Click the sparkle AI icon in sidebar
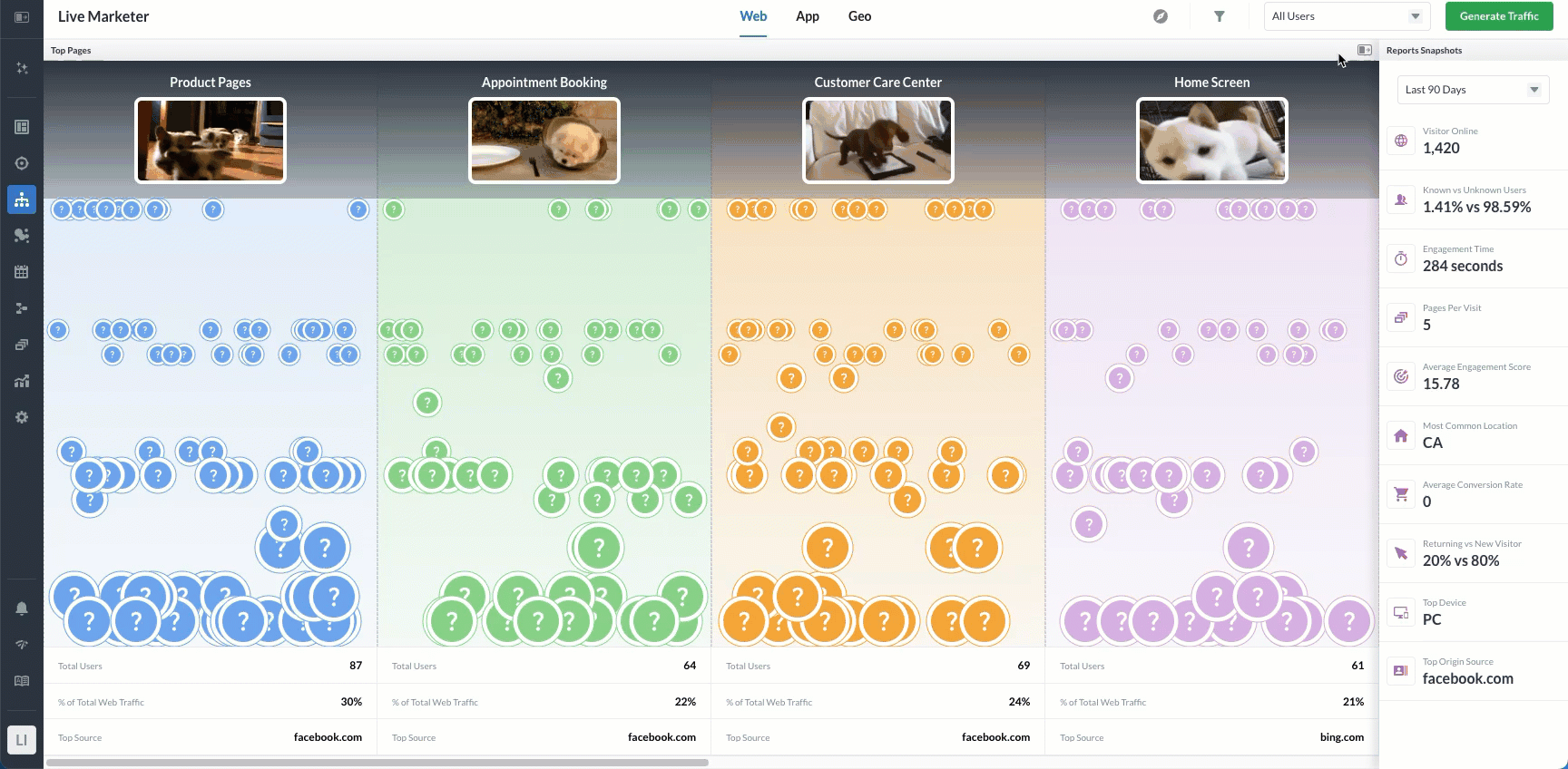Screen dimensions: 1568x769 (x=22, y=68)
